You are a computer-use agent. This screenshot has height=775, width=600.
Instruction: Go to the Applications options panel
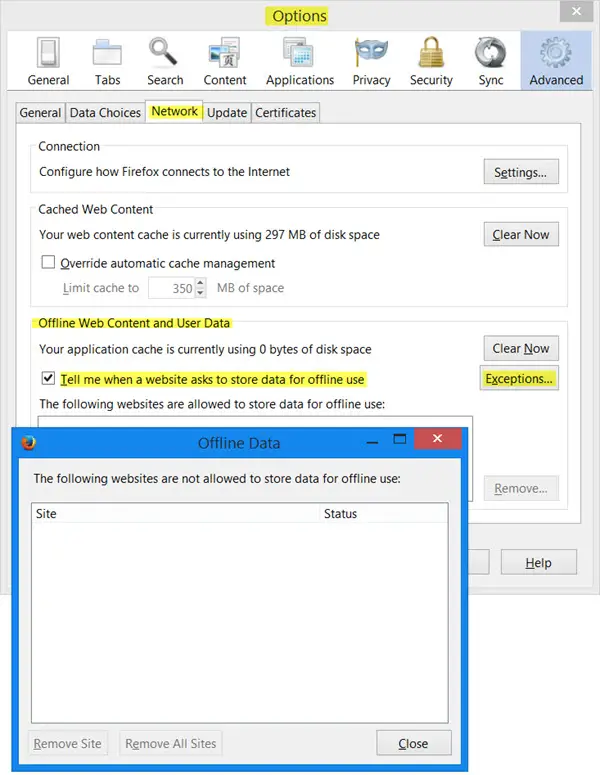(300, 61)
